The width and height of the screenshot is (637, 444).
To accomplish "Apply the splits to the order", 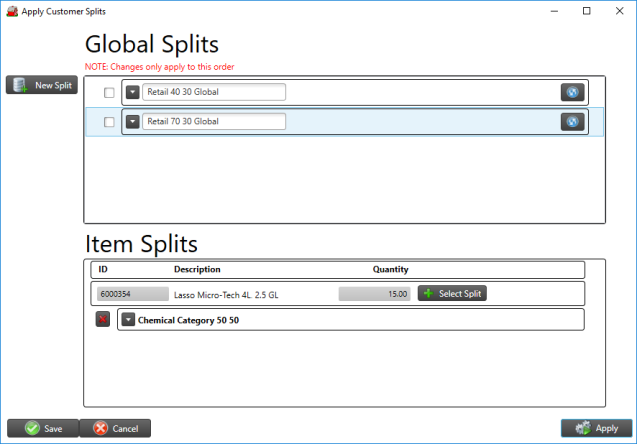I will click(597, 428).
